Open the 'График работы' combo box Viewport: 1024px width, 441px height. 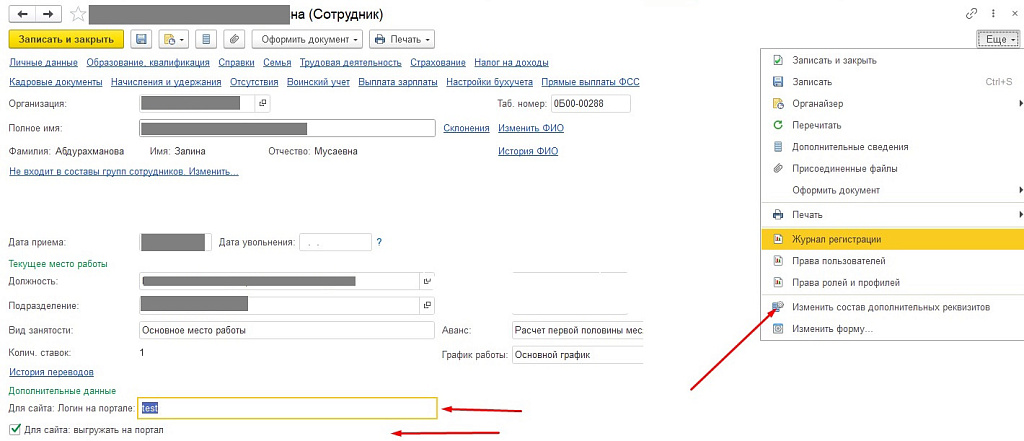[575, 355]
